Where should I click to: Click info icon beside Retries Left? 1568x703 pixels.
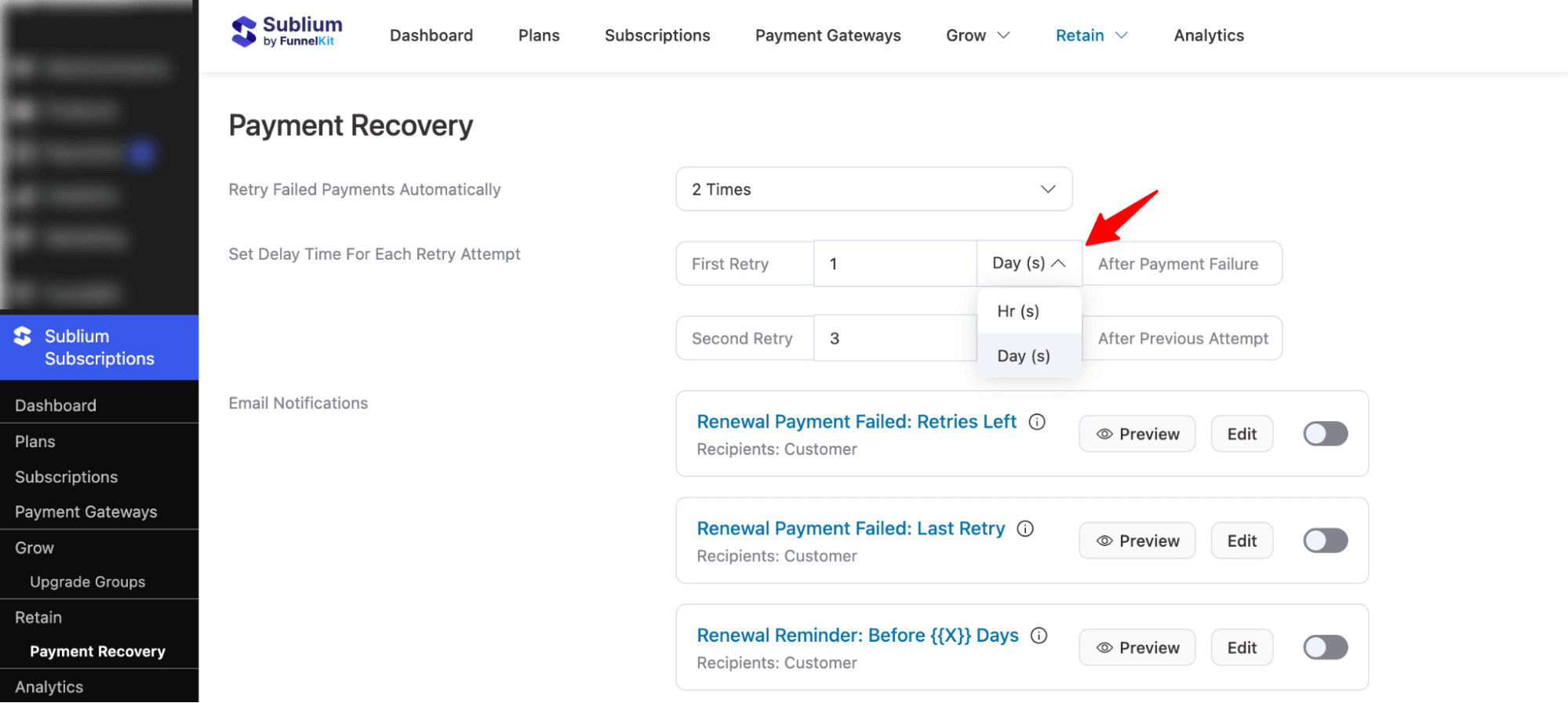[1037, 422]
